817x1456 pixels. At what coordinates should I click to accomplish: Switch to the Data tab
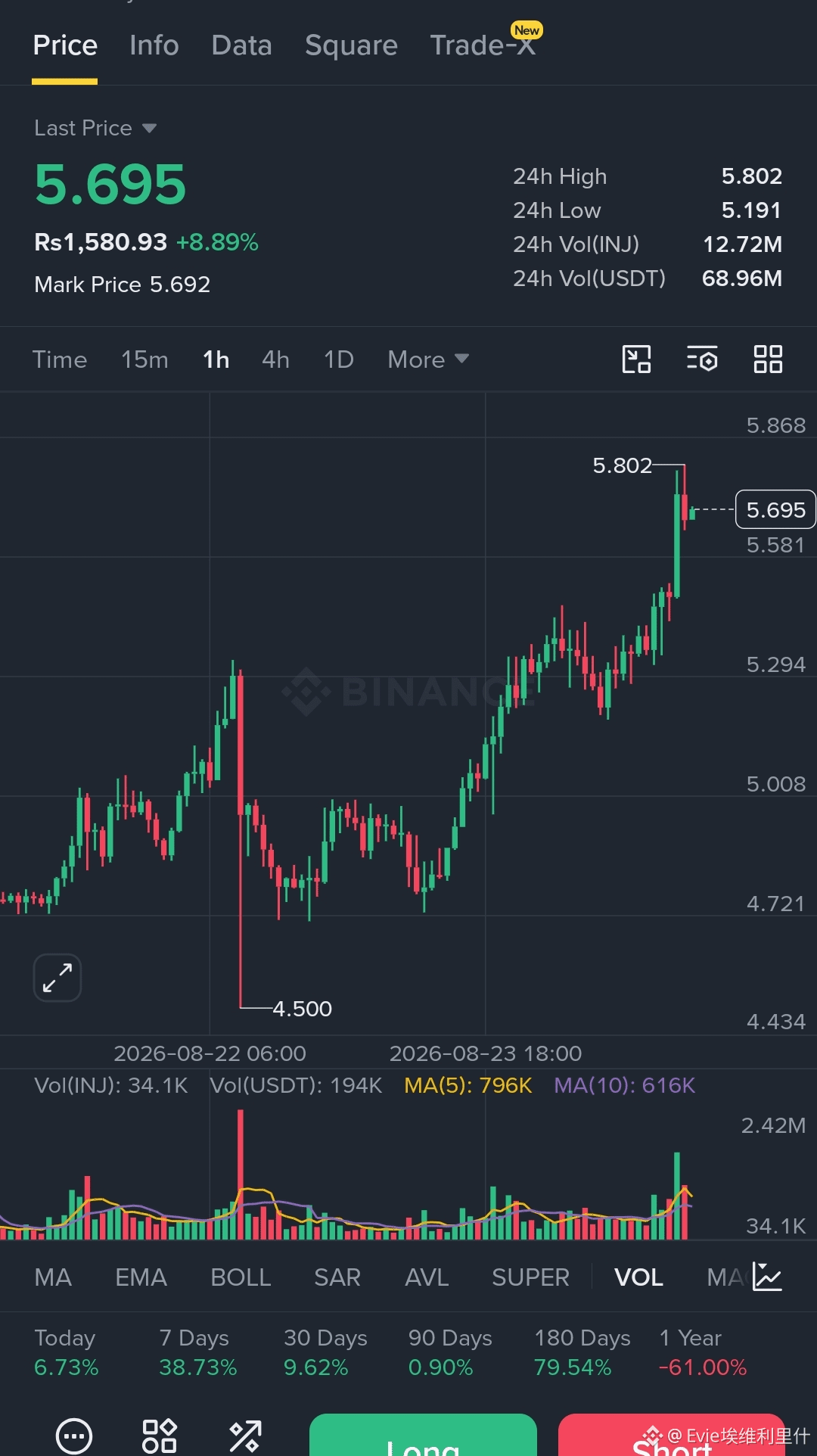click(242, 45)
